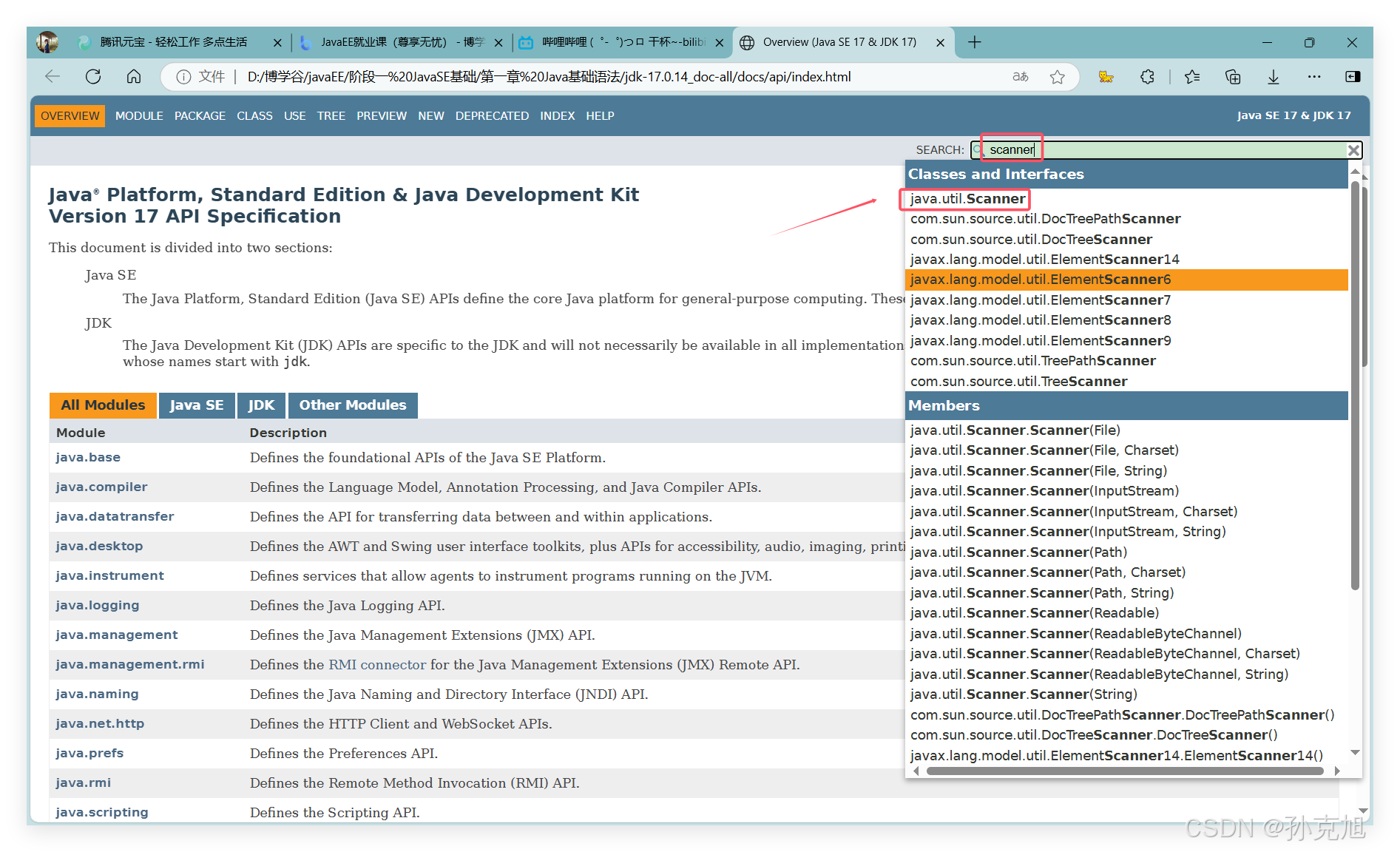Viewport: 1400px width, 852px height.
Task: Open PACKAGE in the Javadoc navigation bar
Action: coord(200,116)
